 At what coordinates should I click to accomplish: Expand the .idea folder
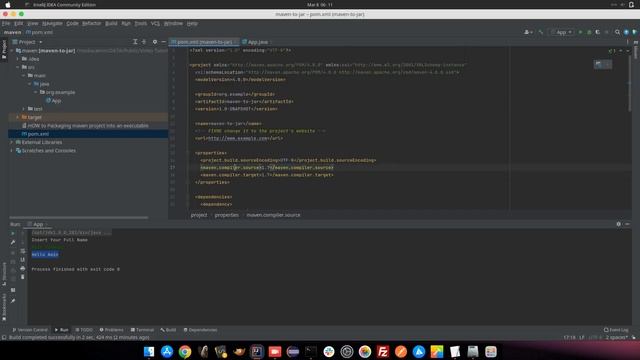[18, 59]
